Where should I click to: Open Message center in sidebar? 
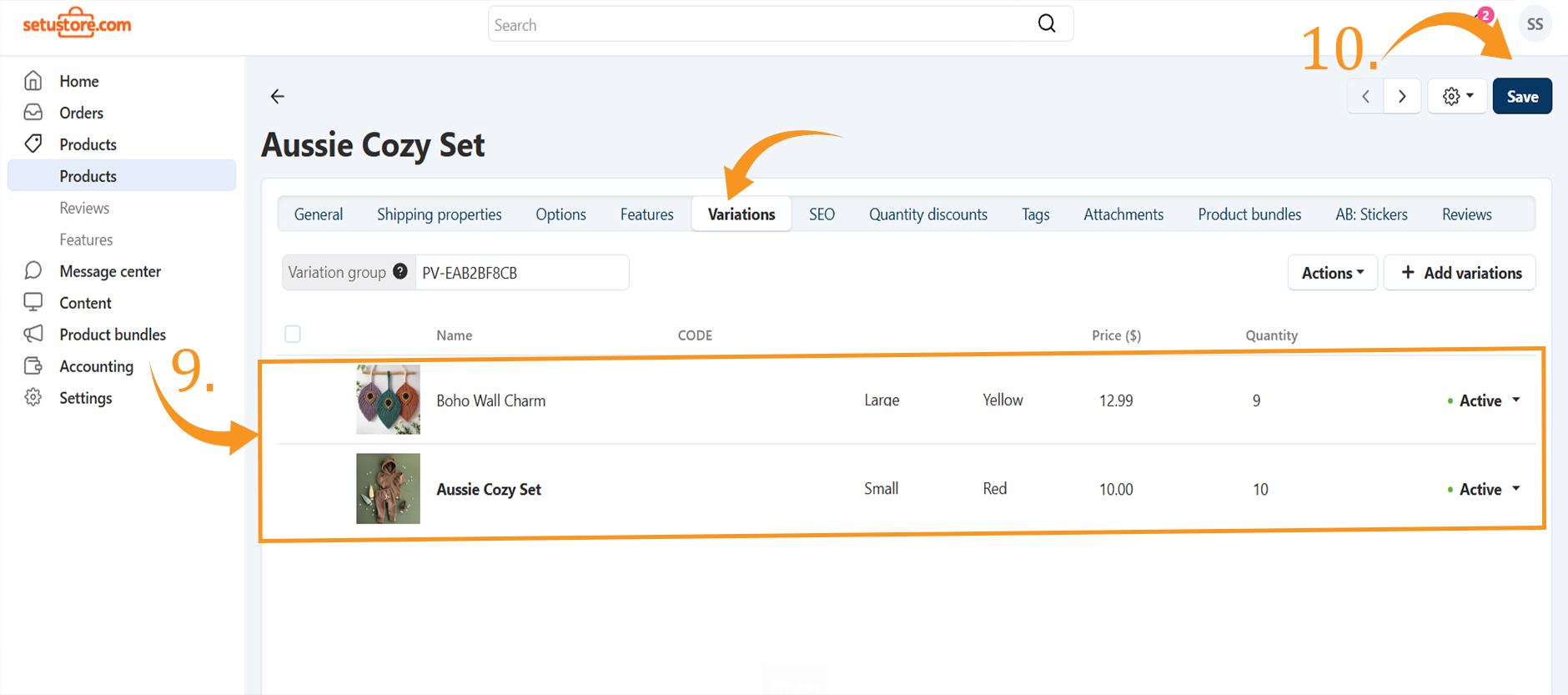(x=110, y=271)
